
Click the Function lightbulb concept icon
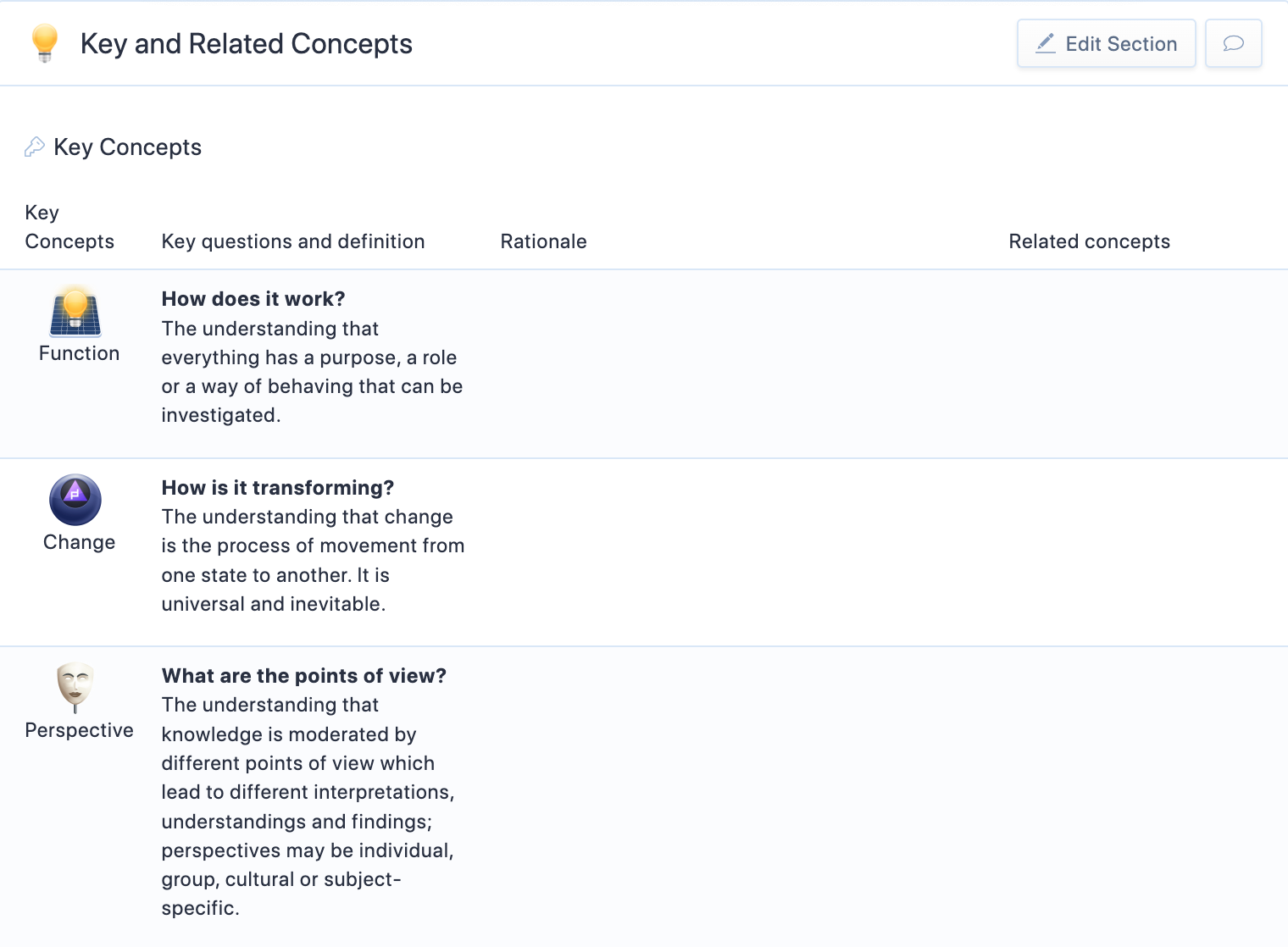pyautogui.click(x=75, y=311)
